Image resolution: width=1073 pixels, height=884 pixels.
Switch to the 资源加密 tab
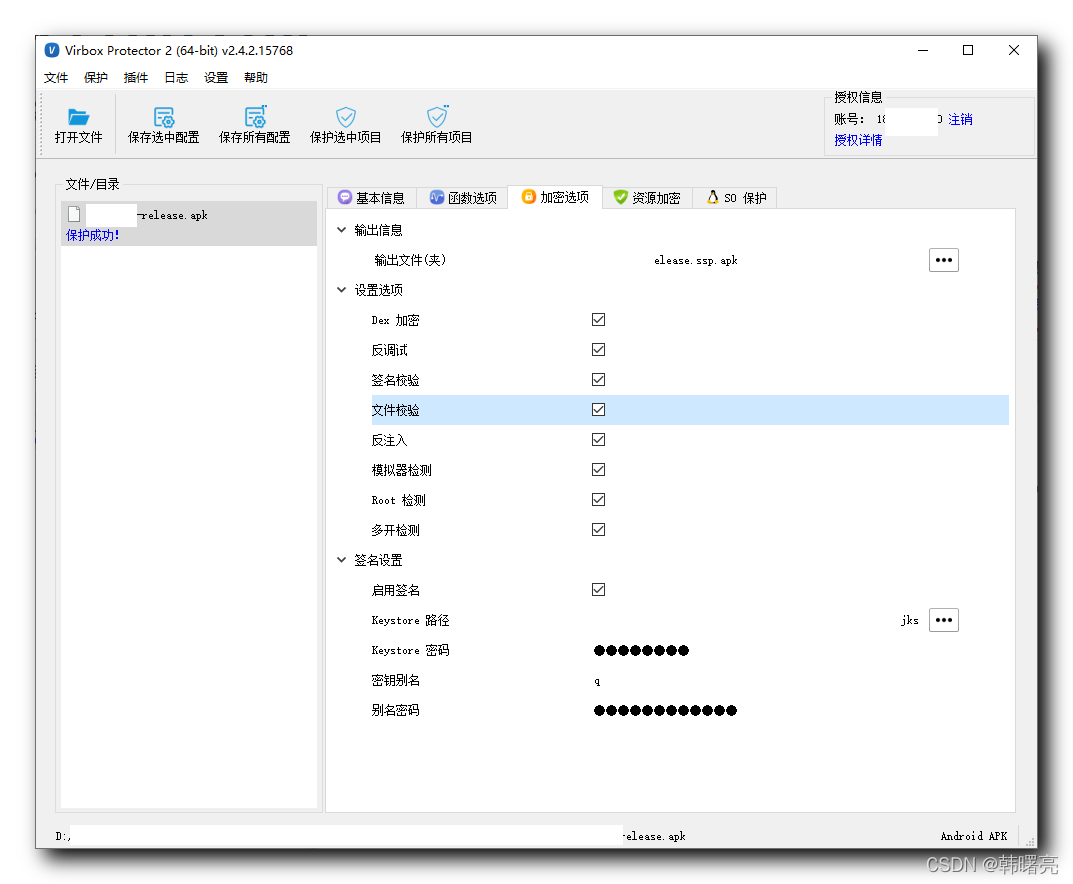[x=647, y=198]
